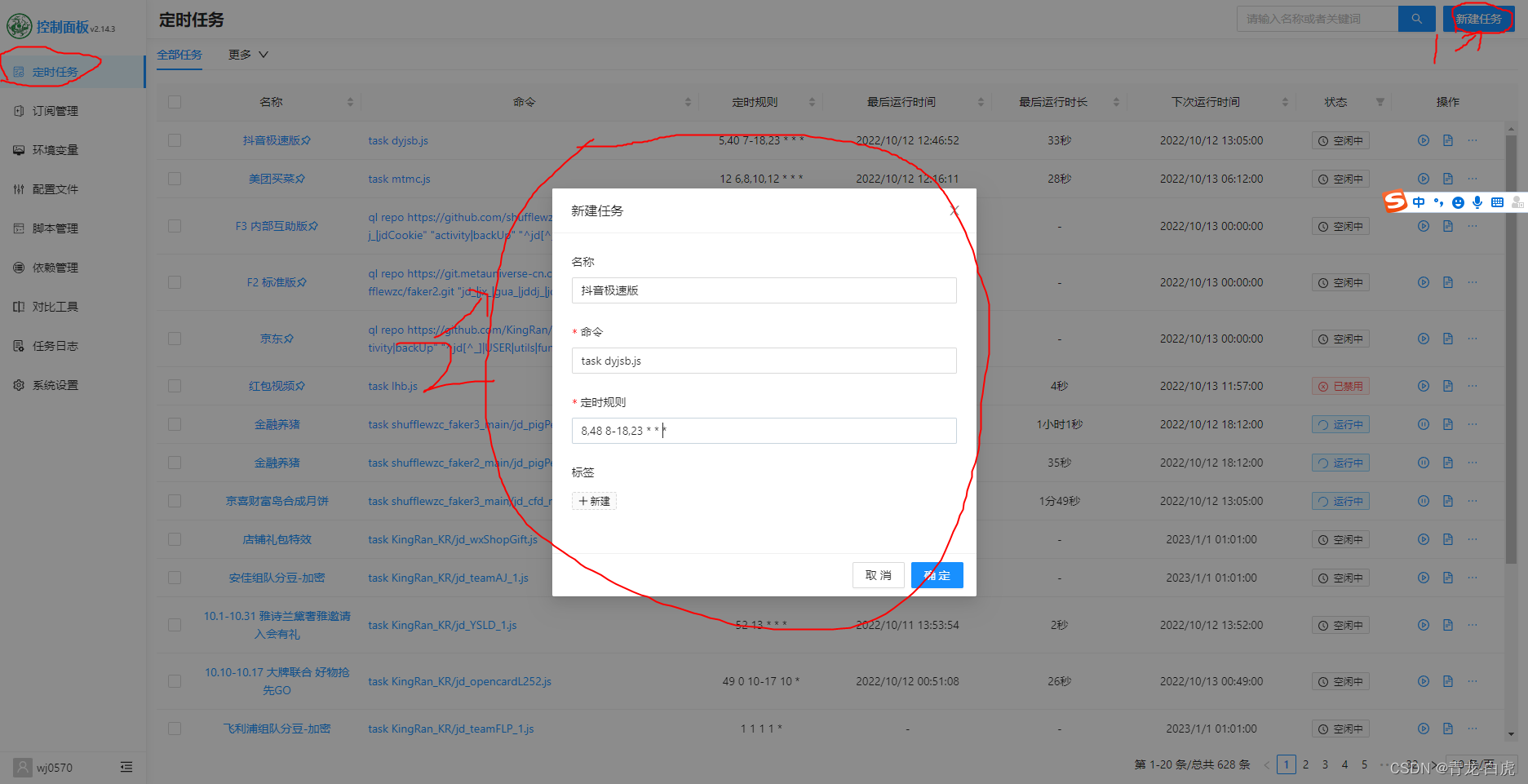Run the 抖音极速版 task with play icon
This screenshot has width=1528, height=784.
point(1424,140)
